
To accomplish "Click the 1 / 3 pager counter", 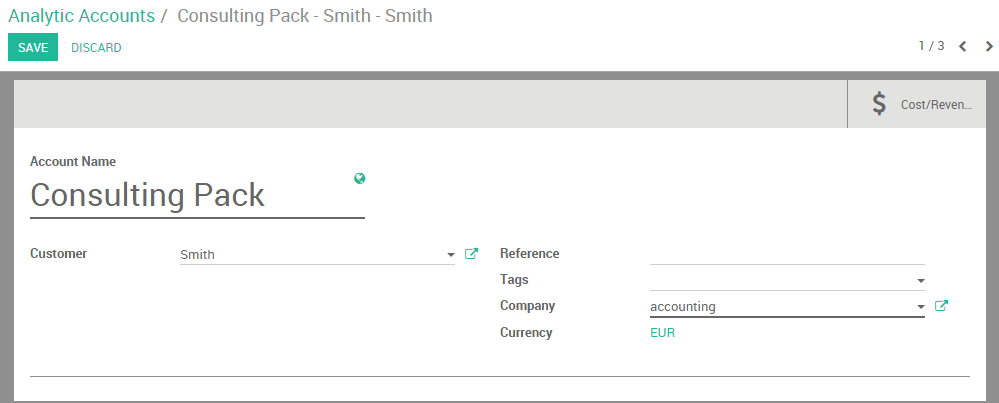I will click(931, 46).
